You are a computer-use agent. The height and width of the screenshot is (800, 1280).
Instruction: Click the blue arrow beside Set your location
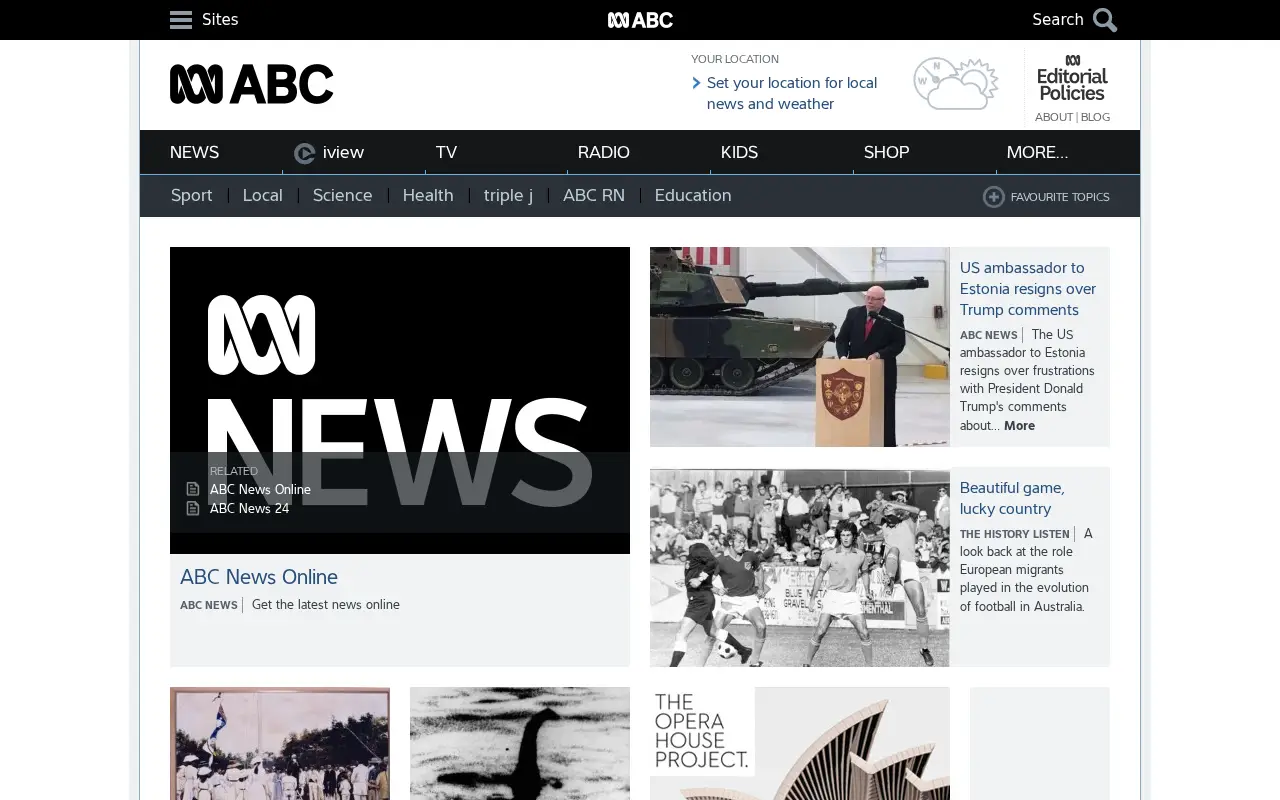(696, 83)
